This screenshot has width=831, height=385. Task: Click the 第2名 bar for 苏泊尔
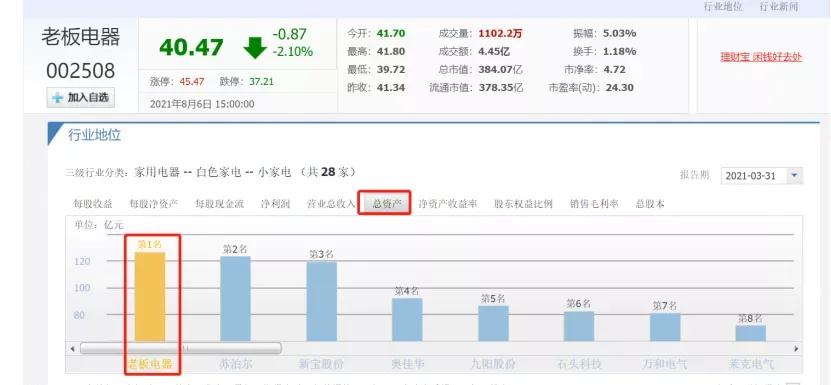pyautogui.click(x=235, y=299)
